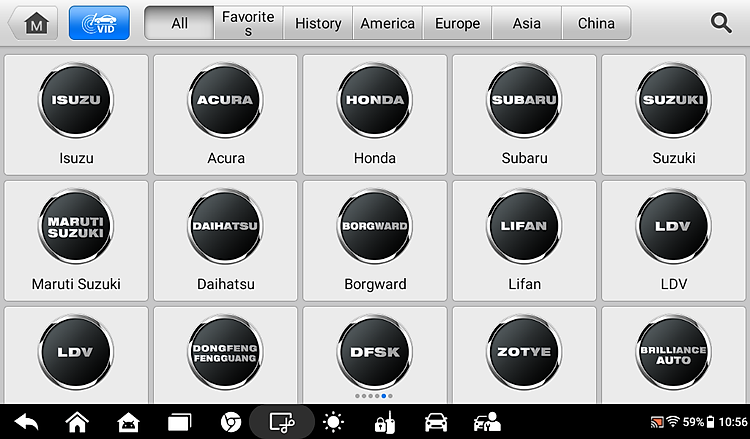Select the Zotye brand badge
This screenshot has height=439, width=750.
524,352
